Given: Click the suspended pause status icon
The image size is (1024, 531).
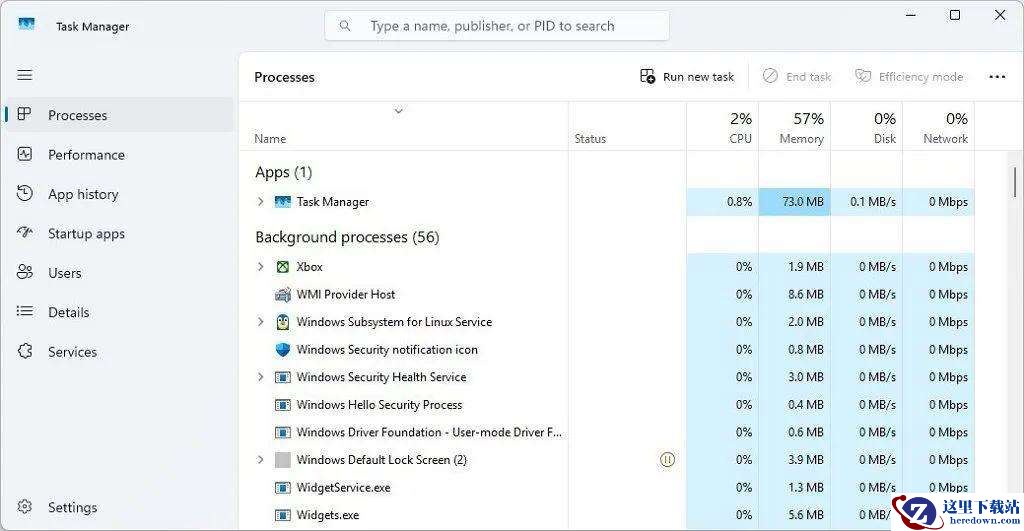Looking at the screenshot, I should (668, 460).
